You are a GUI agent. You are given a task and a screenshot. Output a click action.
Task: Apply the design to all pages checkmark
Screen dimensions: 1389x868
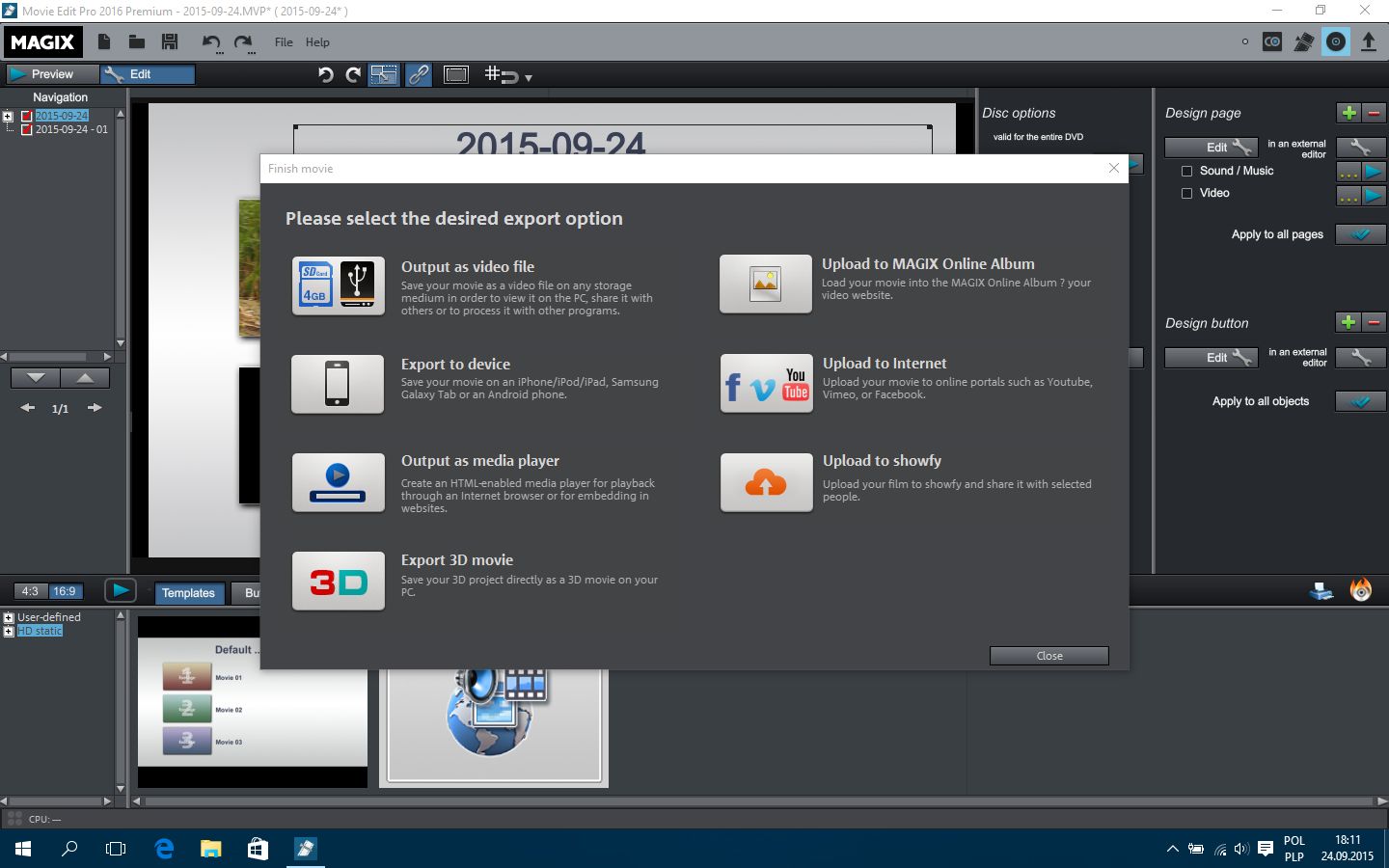1361,234
